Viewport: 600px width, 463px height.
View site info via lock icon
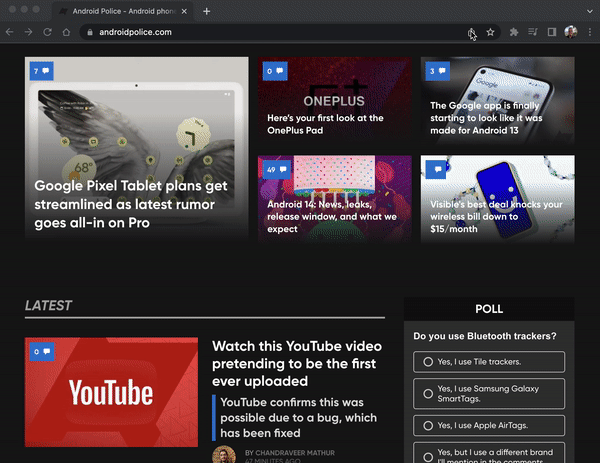[x=90, y=32]
